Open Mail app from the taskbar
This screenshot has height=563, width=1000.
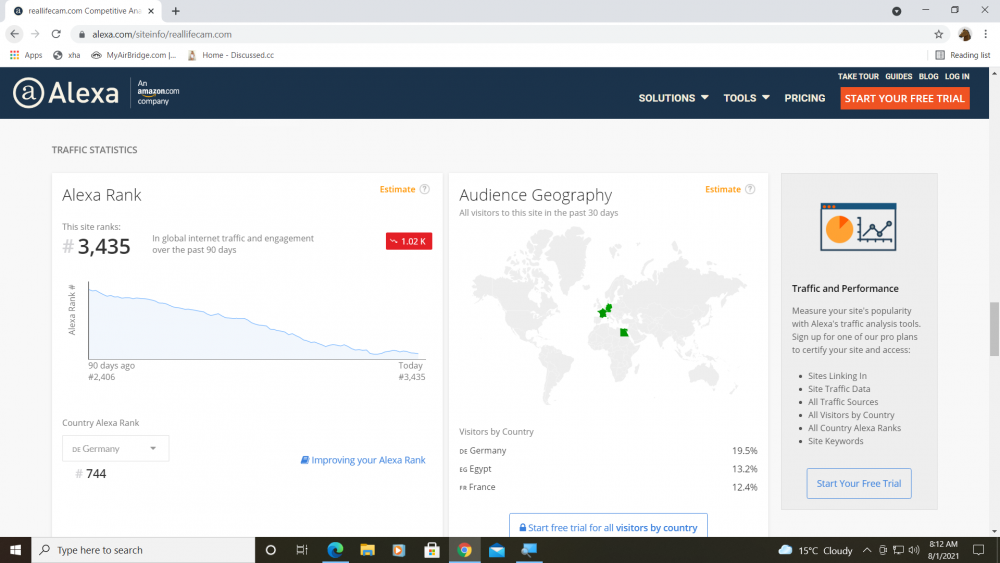pyautogui.click(x=497, y=550)
